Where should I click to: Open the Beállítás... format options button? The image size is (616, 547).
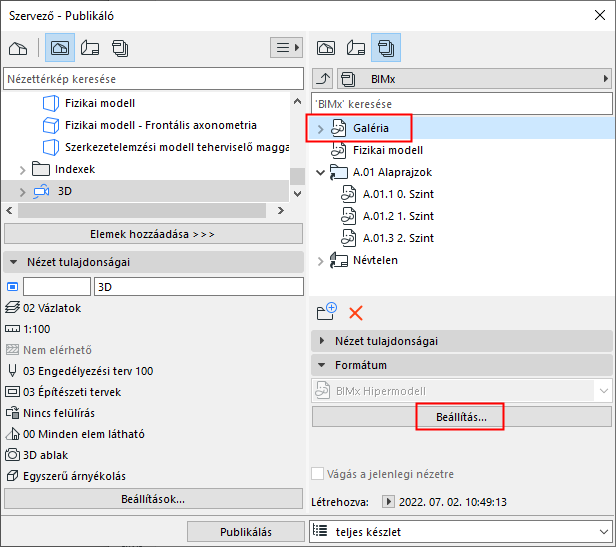coord(462,417)
